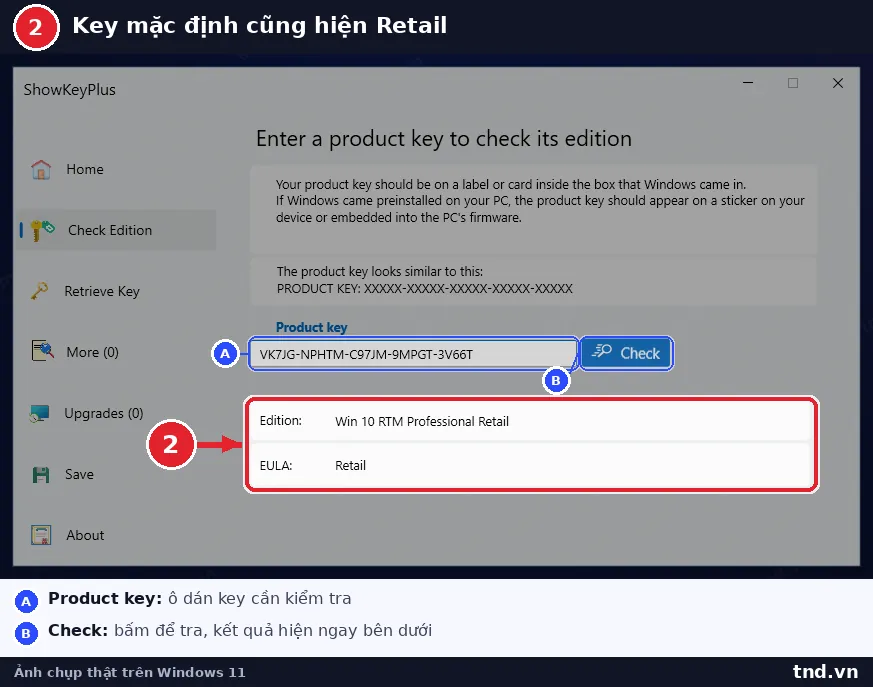Click the EULA value 'Retail'
873x687 pixels.
coord(350,465)
